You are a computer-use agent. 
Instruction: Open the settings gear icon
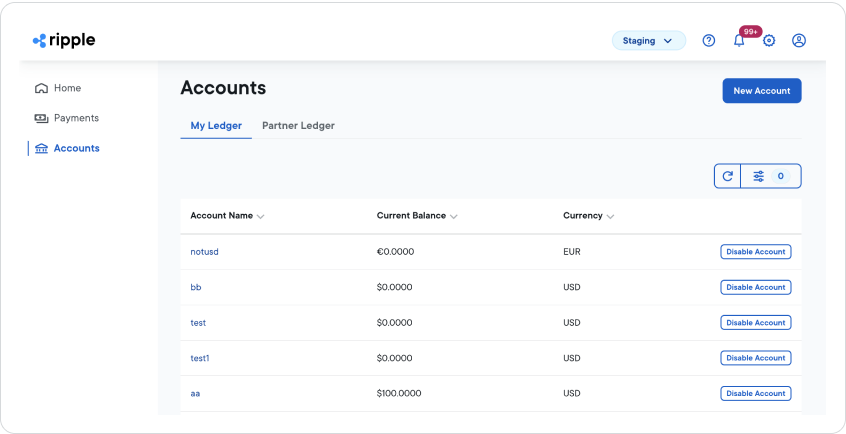tap(769, 41)
